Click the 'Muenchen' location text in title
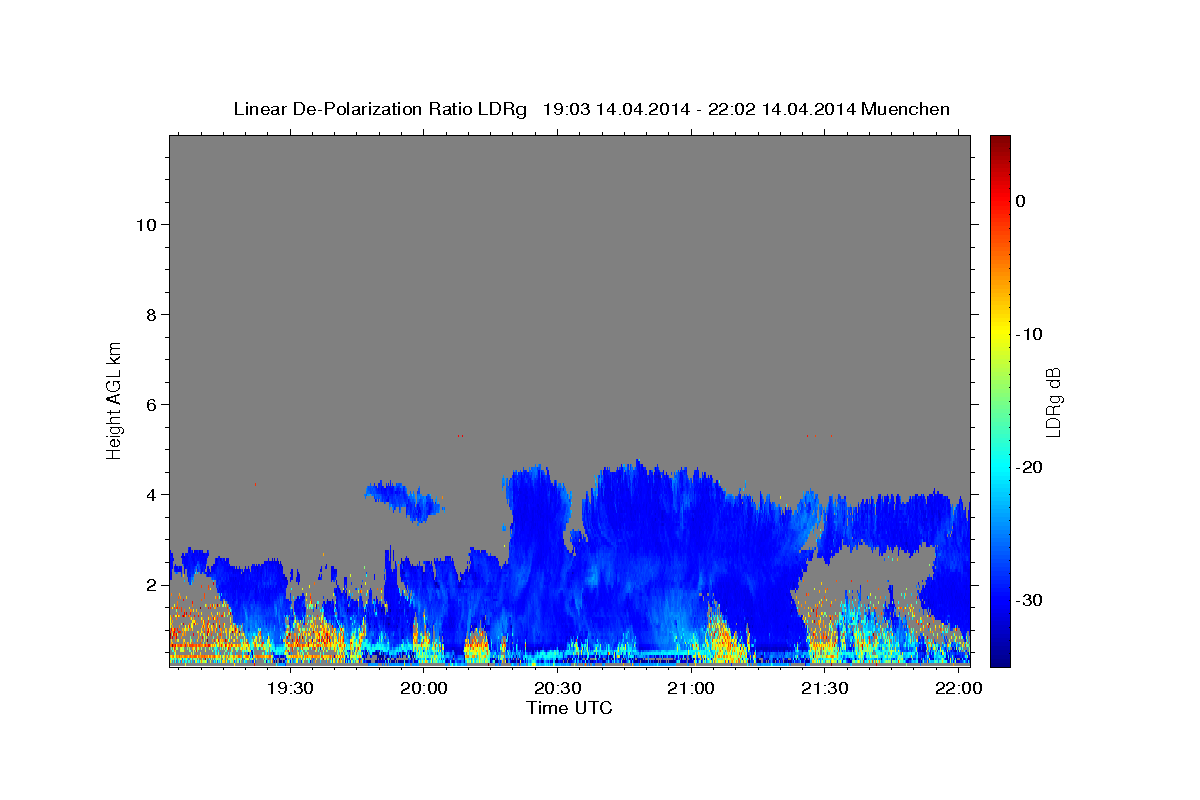The width and height of the screenshot is (1200, 800). point(905,109)
